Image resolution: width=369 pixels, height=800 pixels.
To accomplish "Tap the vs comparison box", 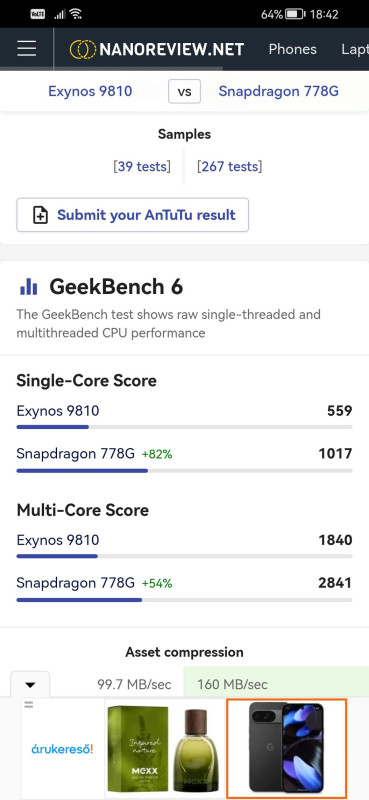I will [x=184, y=92].
